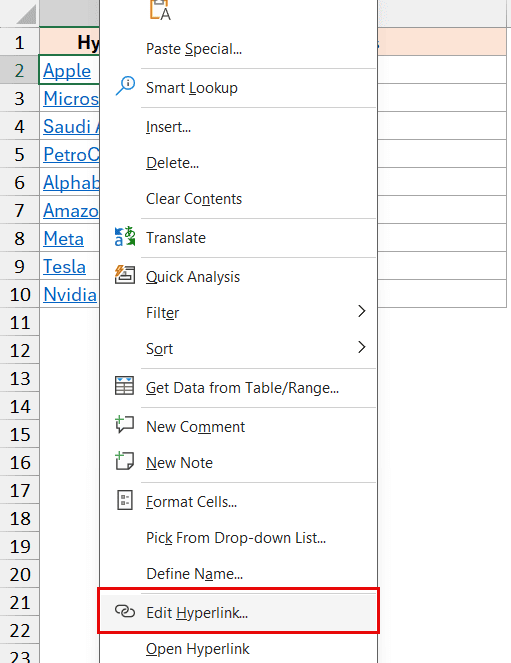
Task: Click the select-all triangle corner
Action: coord(26,15)
